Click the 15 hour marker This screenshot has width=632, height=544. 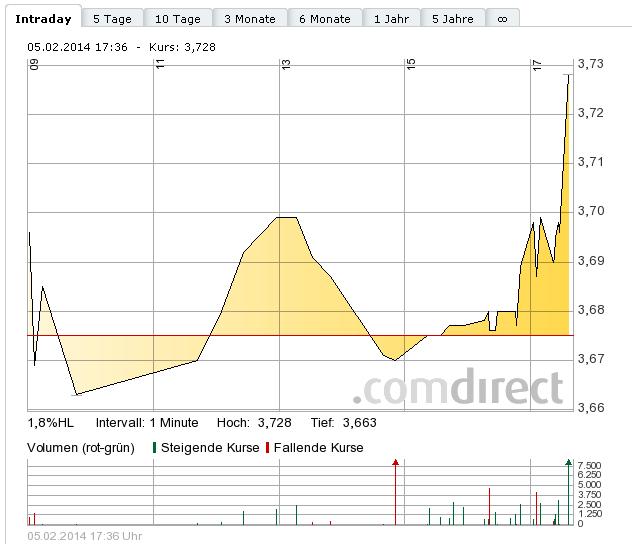[411, 64]
